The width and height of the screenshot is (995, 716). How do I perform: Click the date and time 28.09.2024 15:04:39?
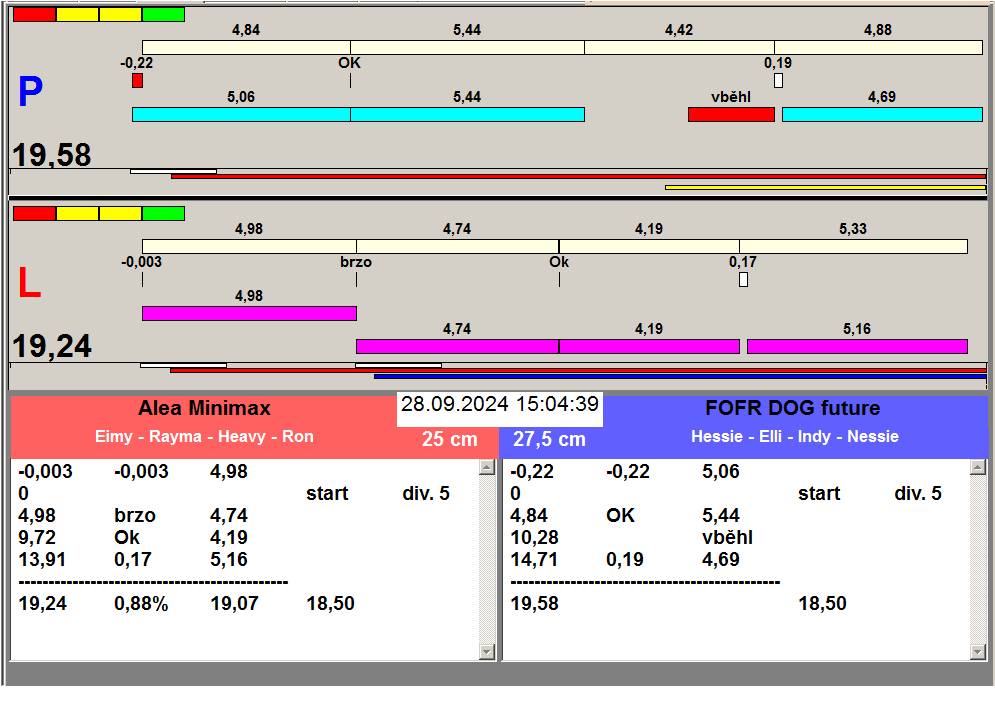click(x=500, y=404)
